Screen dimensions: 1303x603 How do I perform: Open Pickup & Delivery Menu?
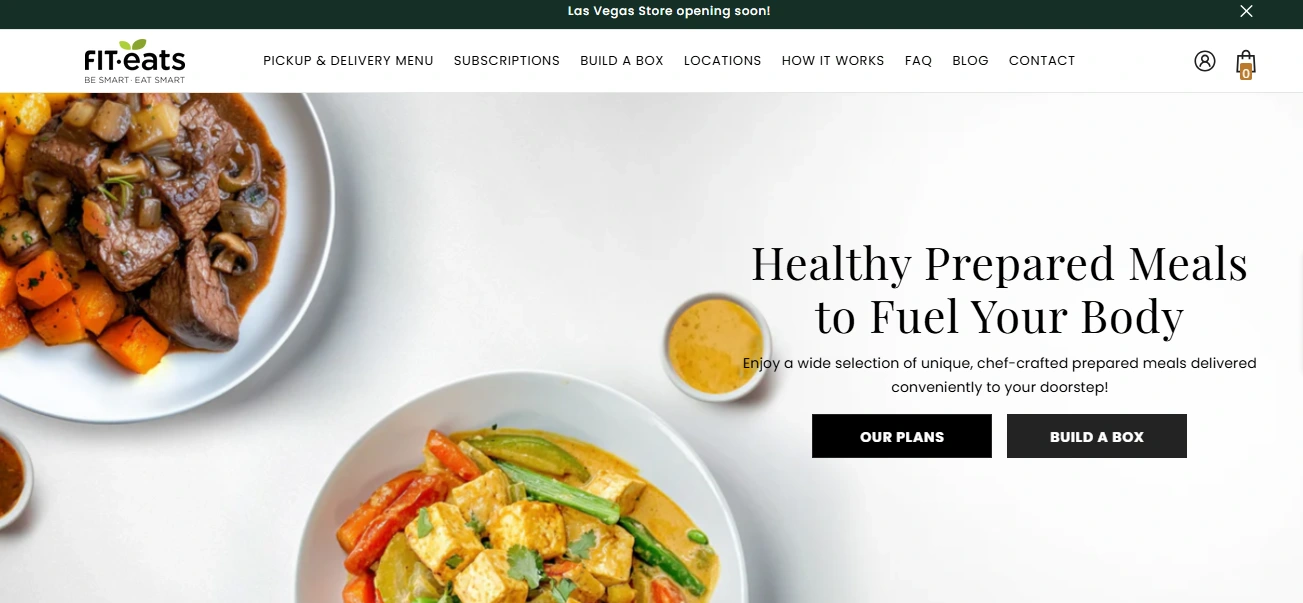coord(348,61)
